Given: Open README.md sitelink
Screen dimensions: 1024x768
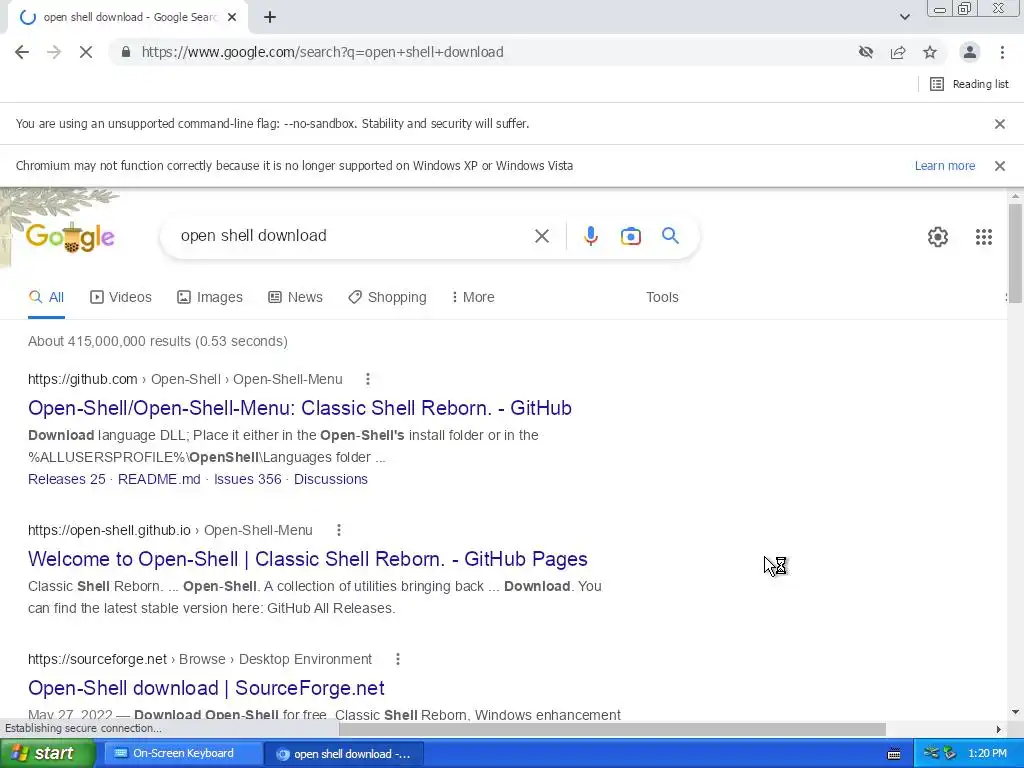Looking at the screenshot, I should pyautogui.click(x=159, y=479).
